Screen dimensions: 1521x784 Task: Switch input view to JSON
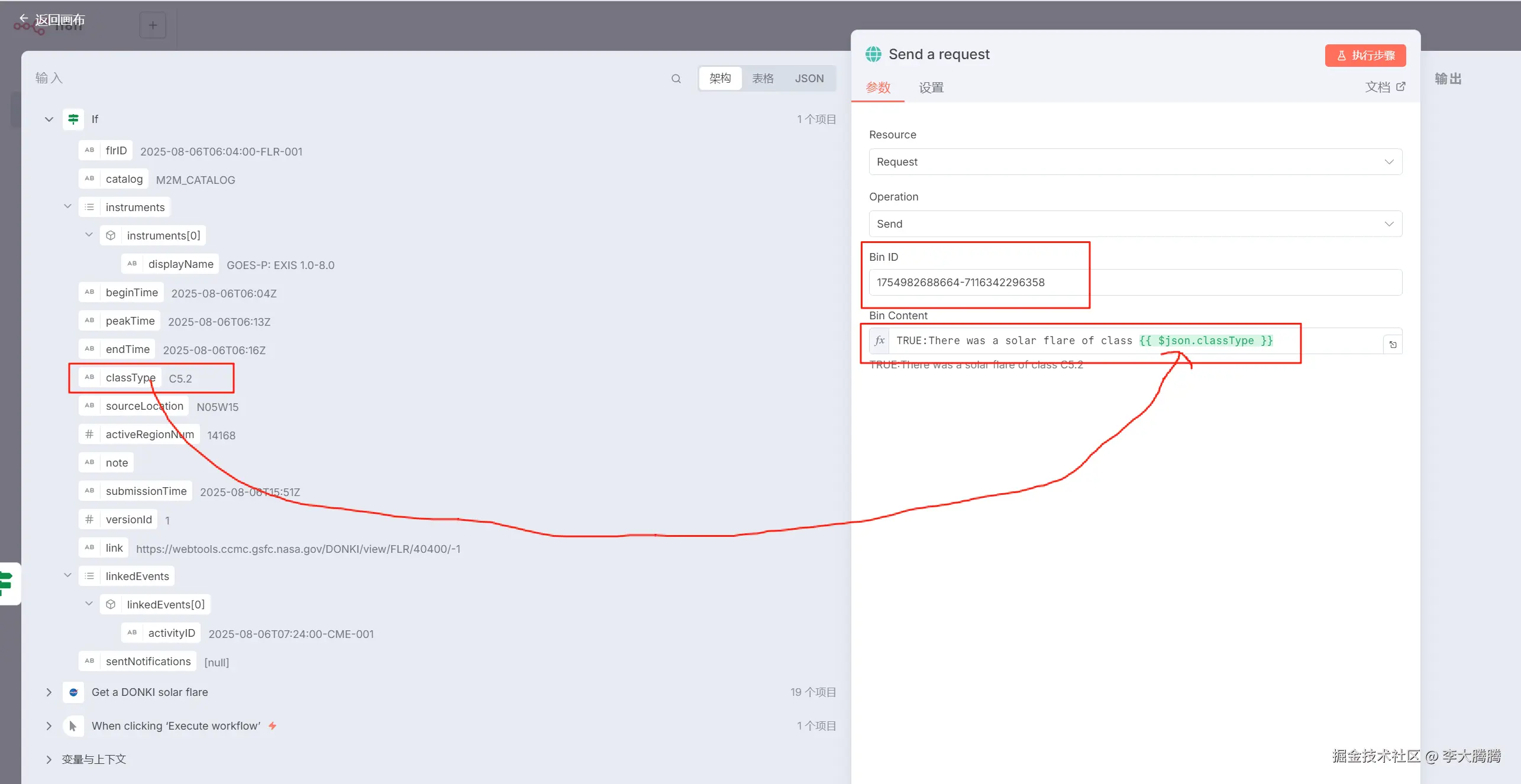pyautogui.click(x=809, y=79)
